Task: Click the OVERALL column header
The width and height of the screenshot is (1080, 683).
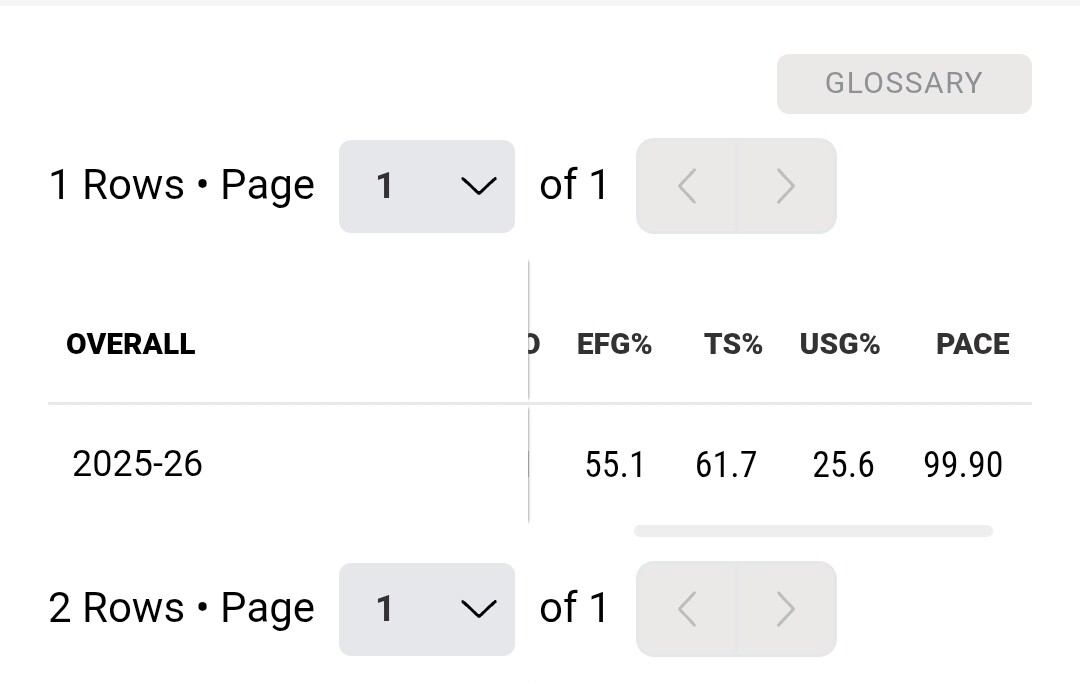Action: pos(131,345)
